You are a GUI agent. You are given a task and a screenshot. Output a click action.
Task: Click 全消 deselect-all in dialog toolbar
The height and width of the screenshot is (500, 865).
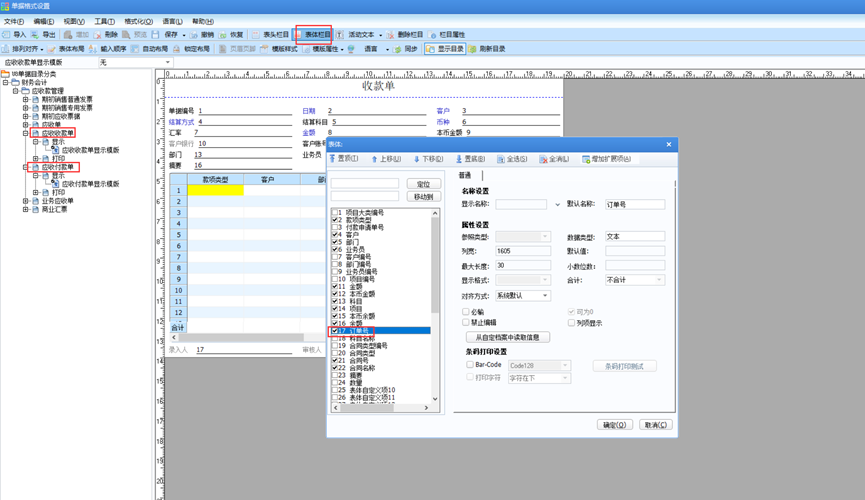tap(554, 159)
